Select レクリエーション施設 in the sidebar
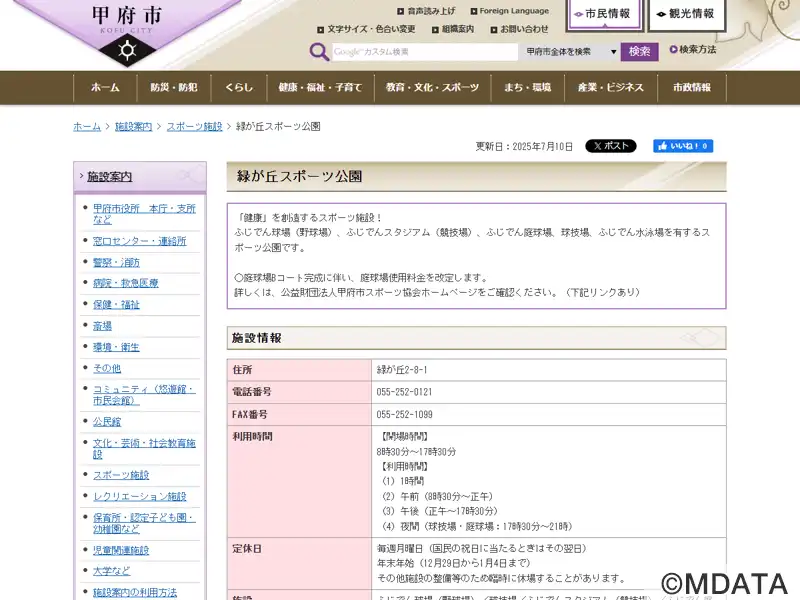The height and width of the screenshot is (600, 800). coord(139,496)
